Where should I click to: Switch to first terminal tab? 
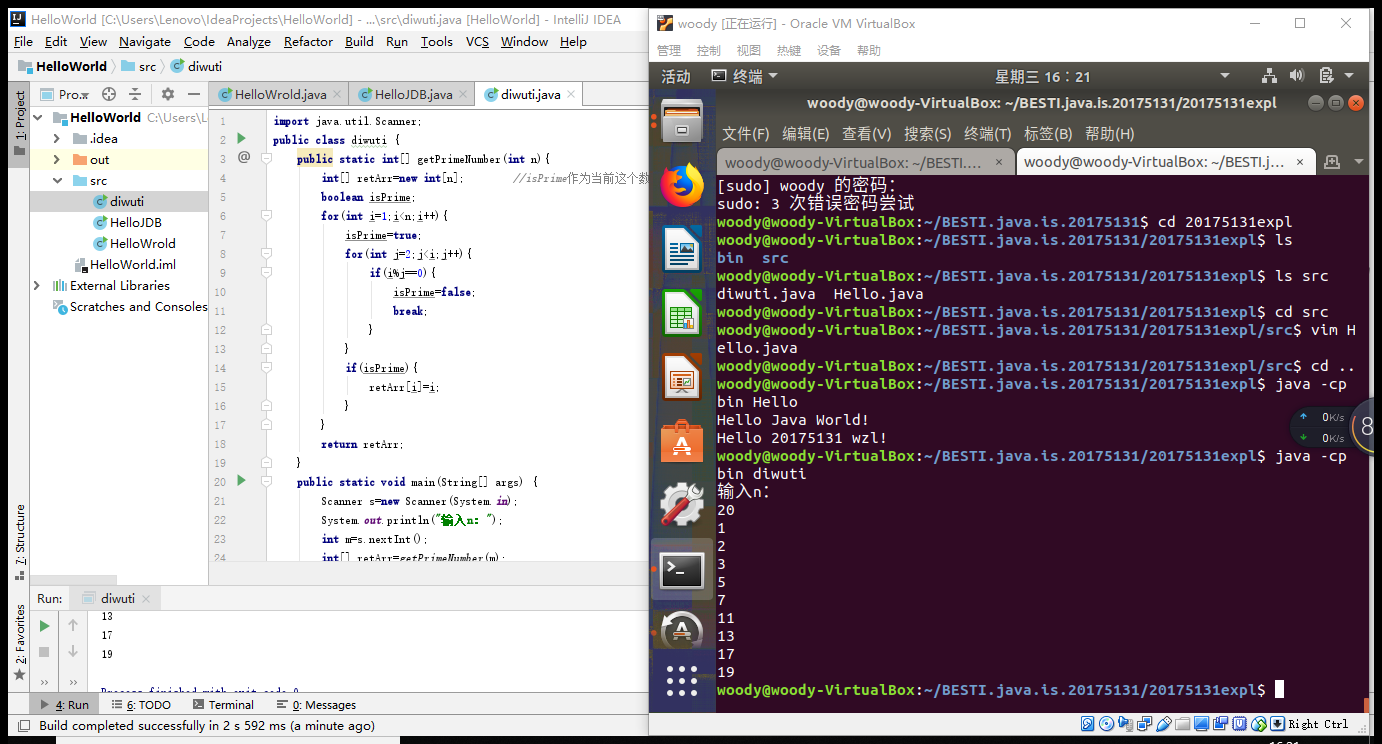pyautogui.click(x=865, y=162)
